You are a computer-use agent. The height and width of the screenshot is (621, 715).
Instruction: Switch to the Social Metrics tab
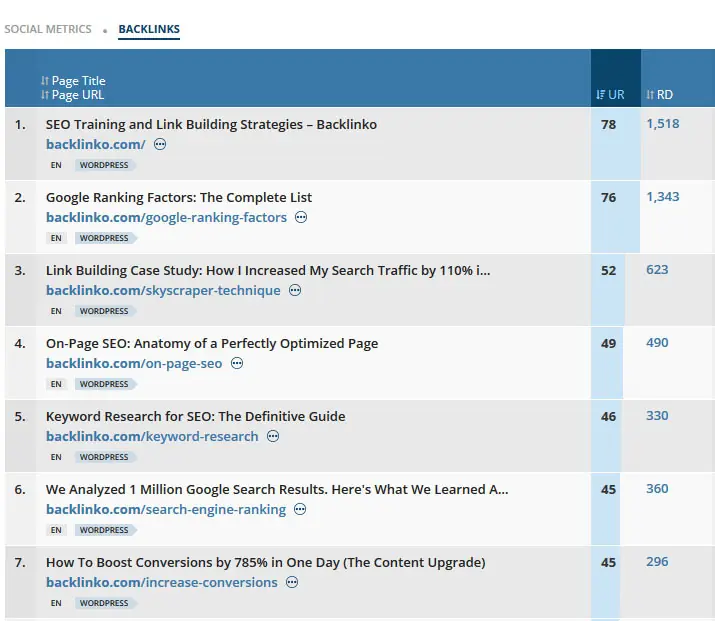click(48, 29)
